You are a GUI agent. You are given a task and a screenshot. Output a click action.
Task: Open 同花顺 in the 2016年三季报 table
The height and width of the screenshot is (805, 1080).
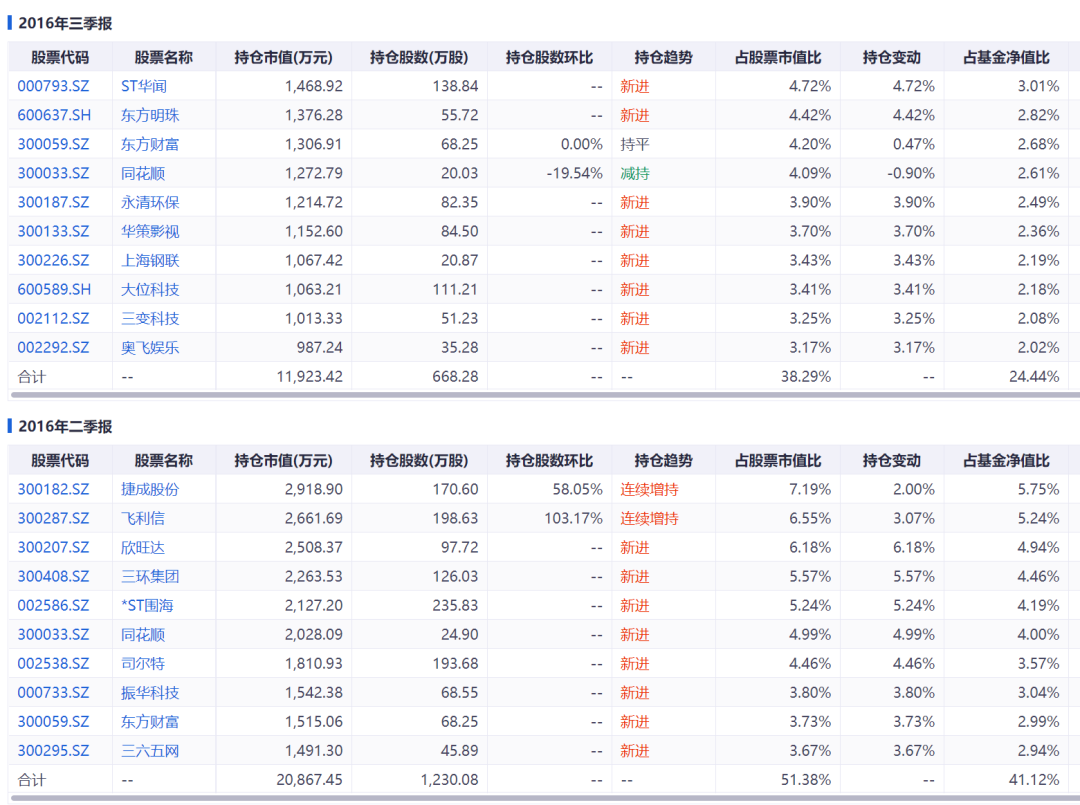coord(143,173)
